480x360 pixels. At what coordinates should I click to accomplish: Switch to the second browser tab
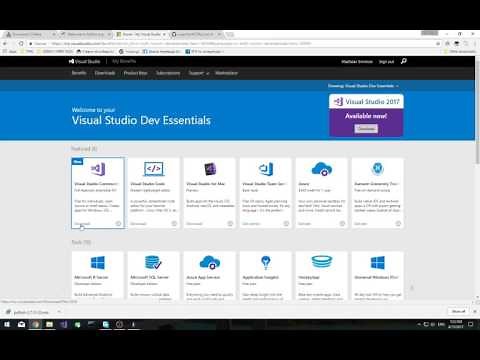tap(86, 34)
